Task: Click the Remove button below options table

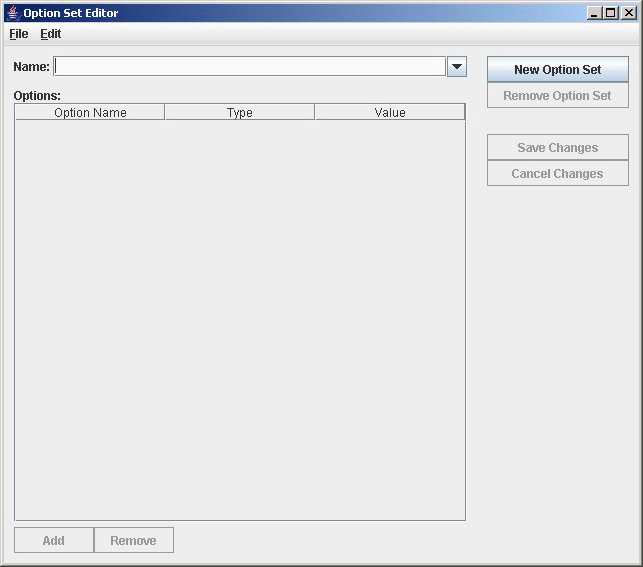Action: pyautogui.click(x=134, y=540)
